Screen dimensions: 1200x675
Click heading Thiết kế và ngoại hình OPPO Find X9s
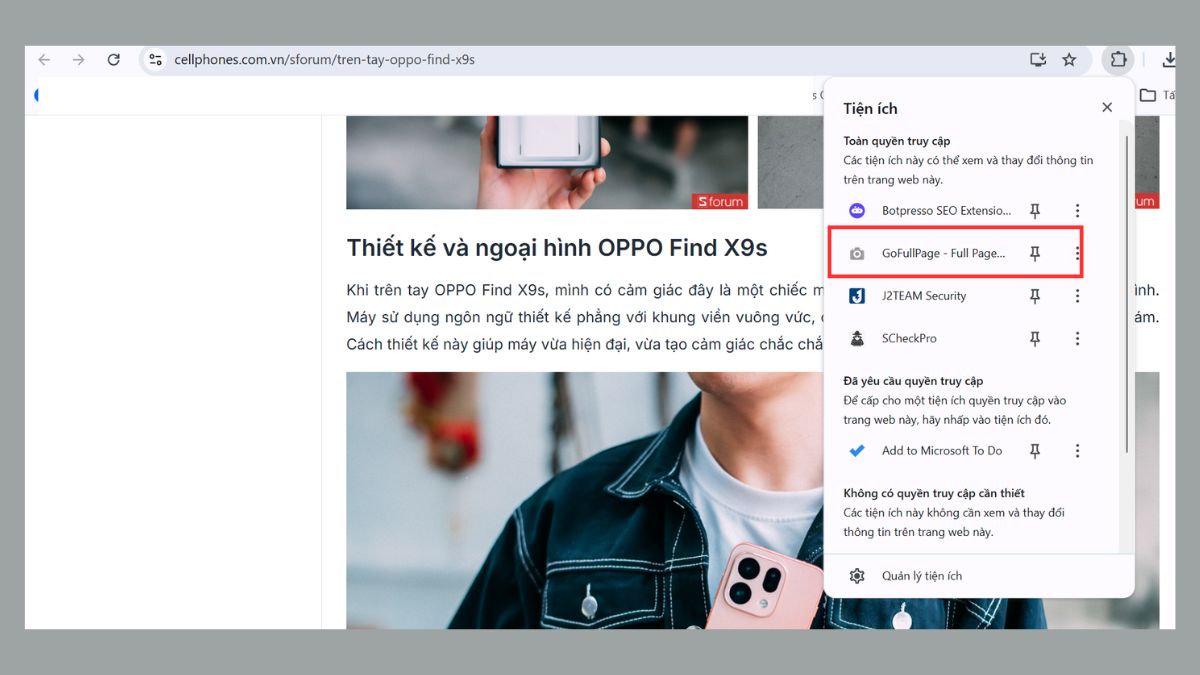557,248
